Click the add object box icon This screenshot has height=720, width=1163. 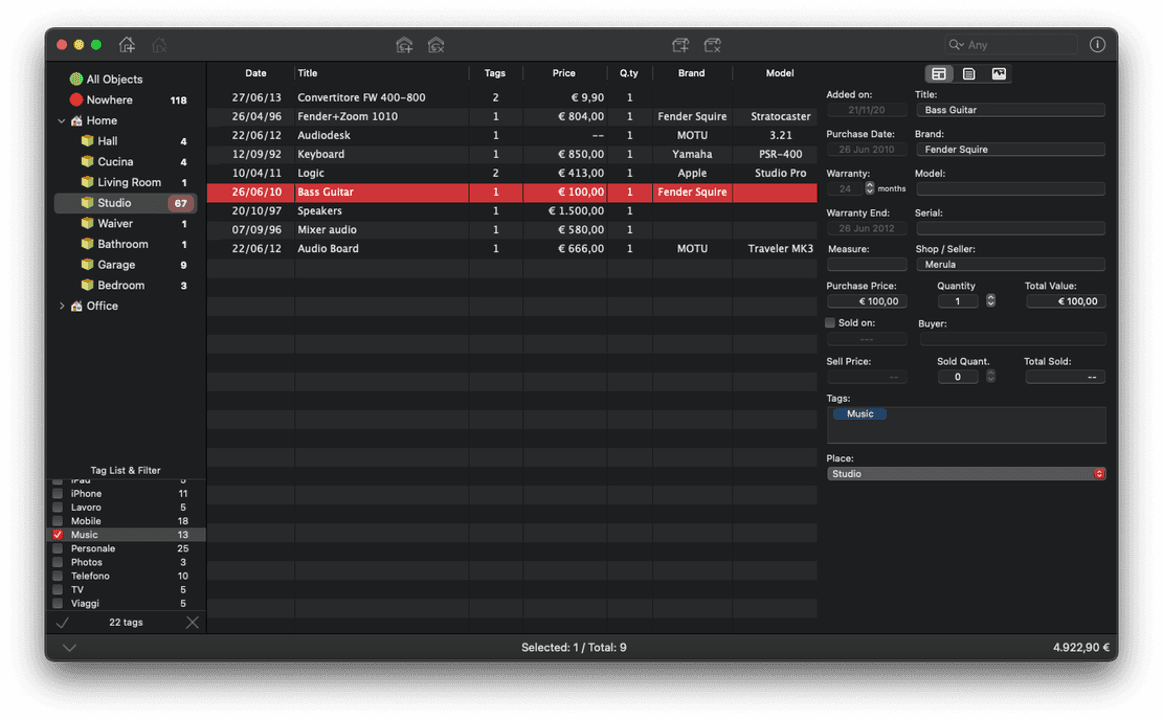681,45
